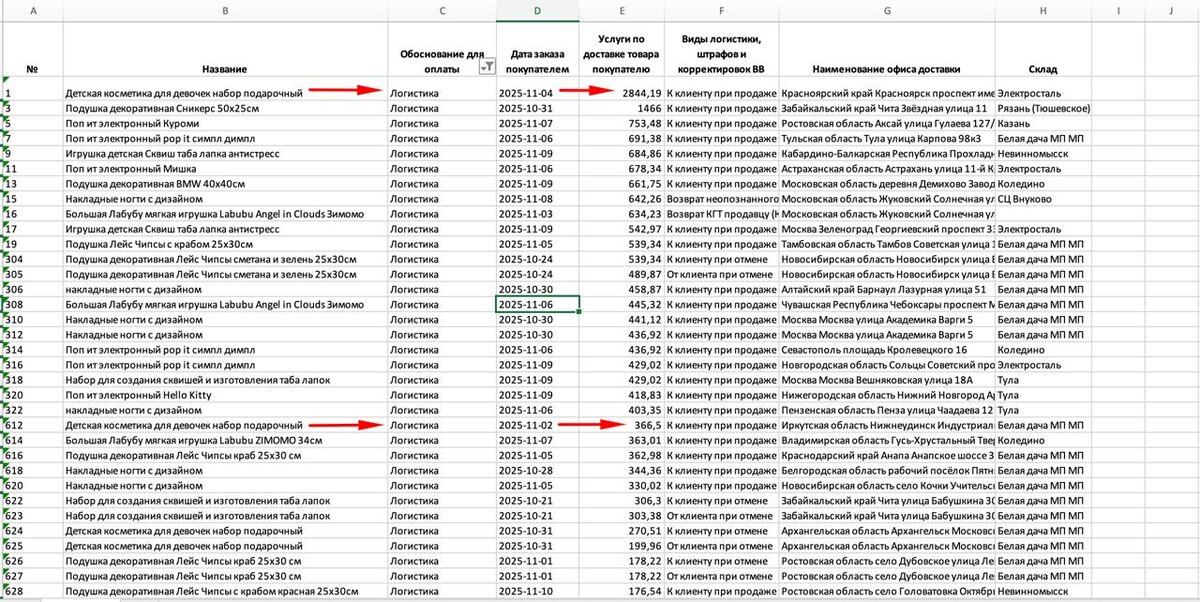Select the cell with value 199,96

click(x=621, y=546)
